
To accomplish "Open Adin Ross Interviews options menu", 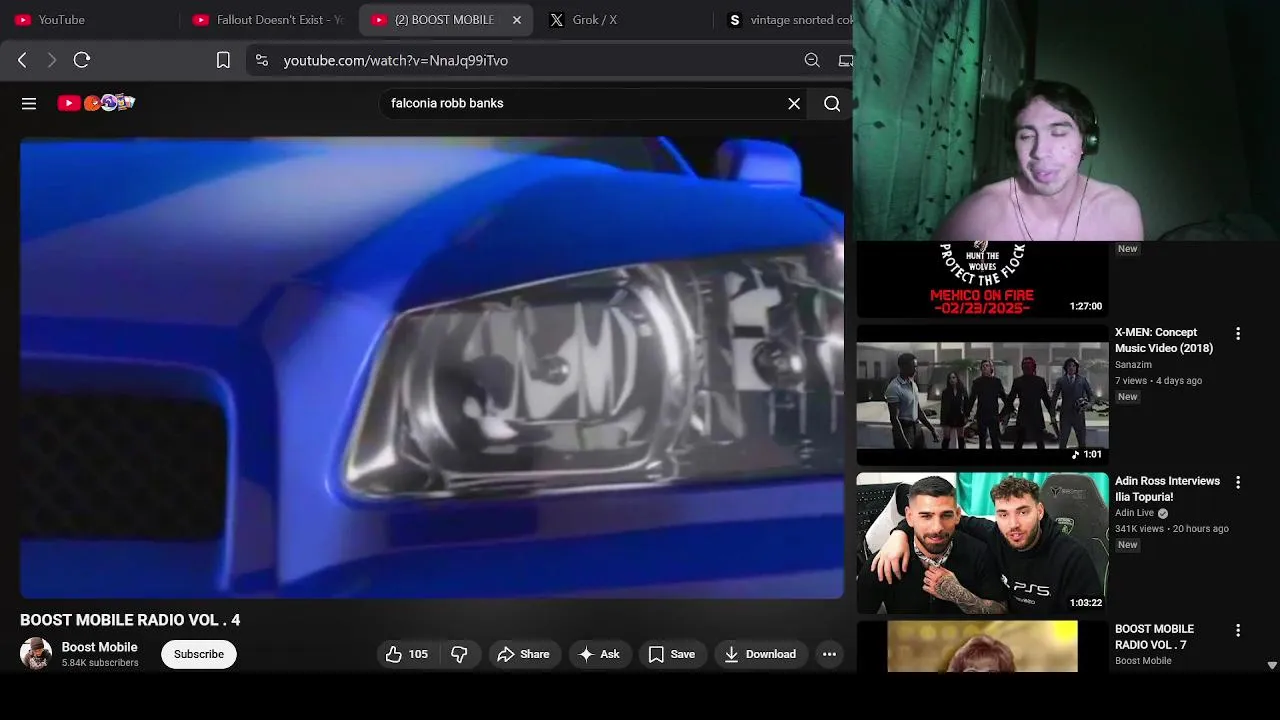I will point(1238,482).
